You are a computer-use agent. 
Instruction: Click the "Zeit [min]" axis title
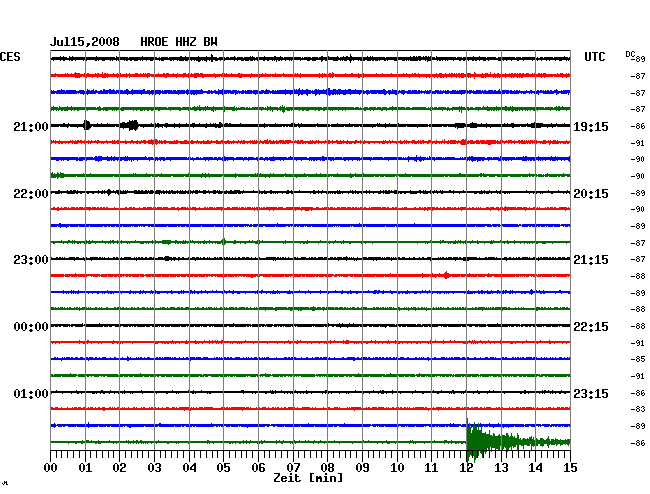click(308, 478)
